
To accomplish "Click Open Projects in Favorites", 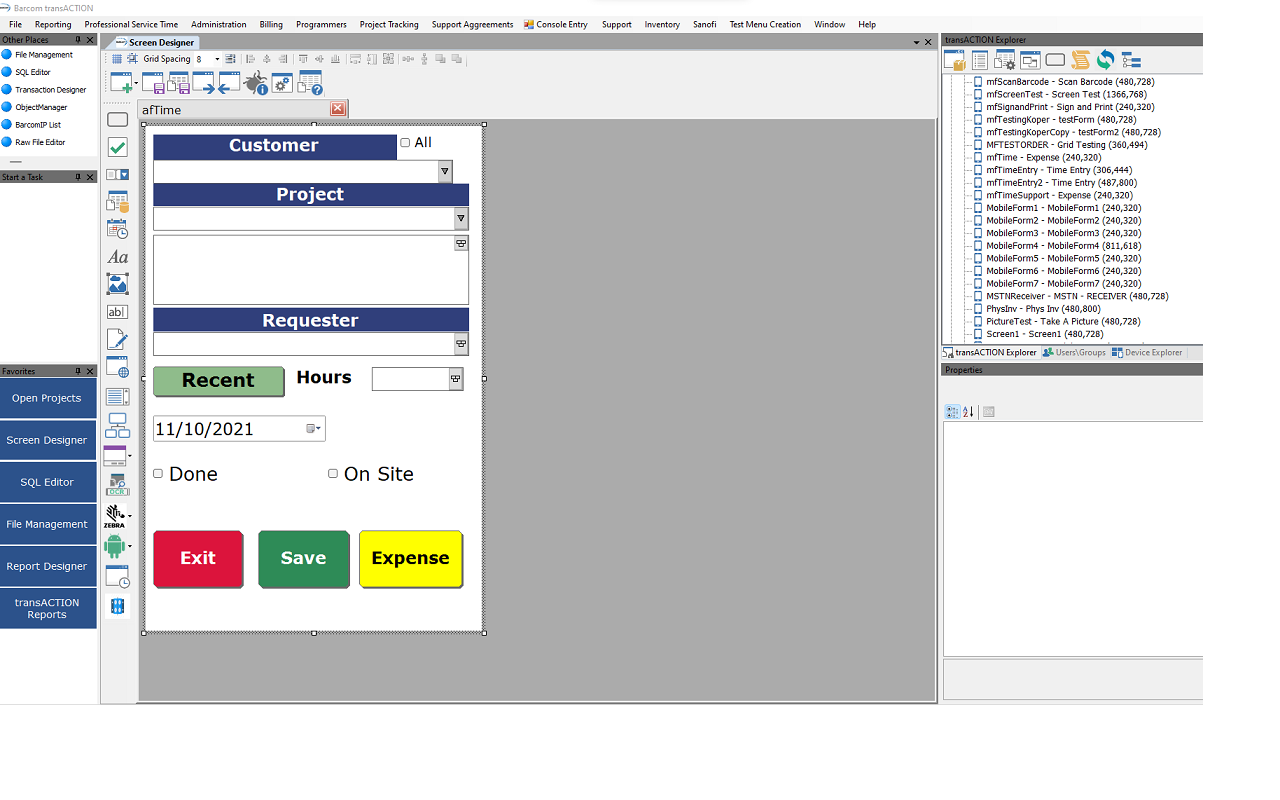I will pyautogui.click(x=48, y=398).
